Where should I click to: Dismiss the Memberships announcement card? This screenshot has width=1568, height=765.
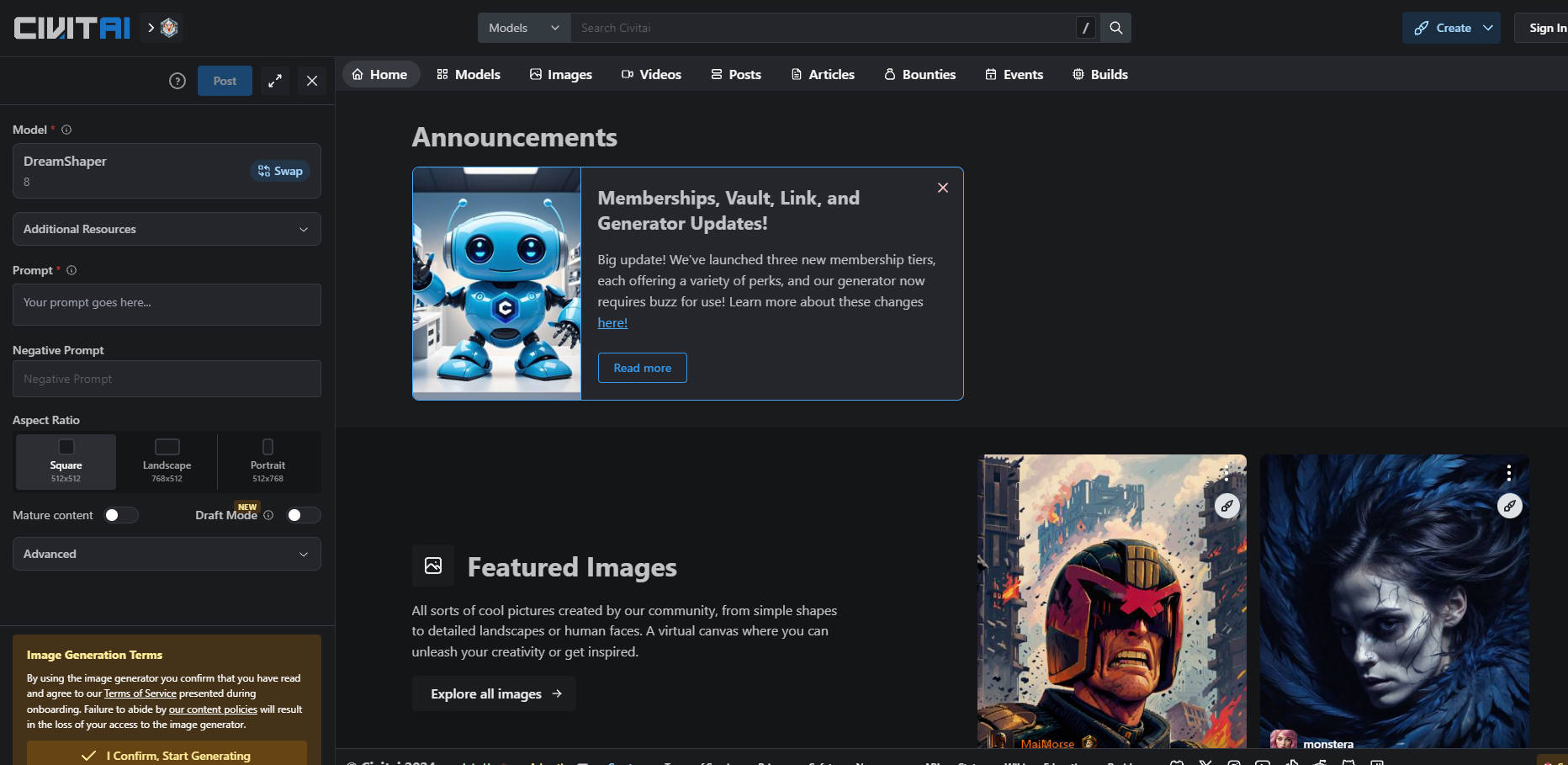[x=942, y=188]
